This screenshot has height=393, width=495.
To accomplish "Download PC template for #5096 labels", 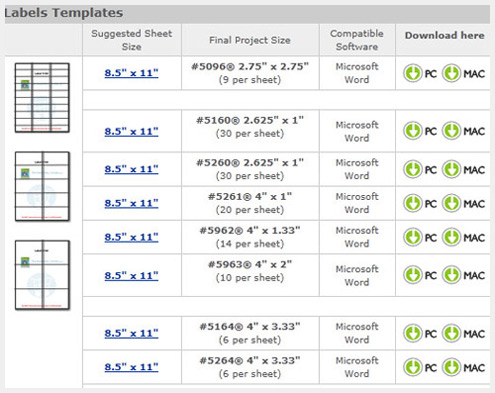I will 420,73.
